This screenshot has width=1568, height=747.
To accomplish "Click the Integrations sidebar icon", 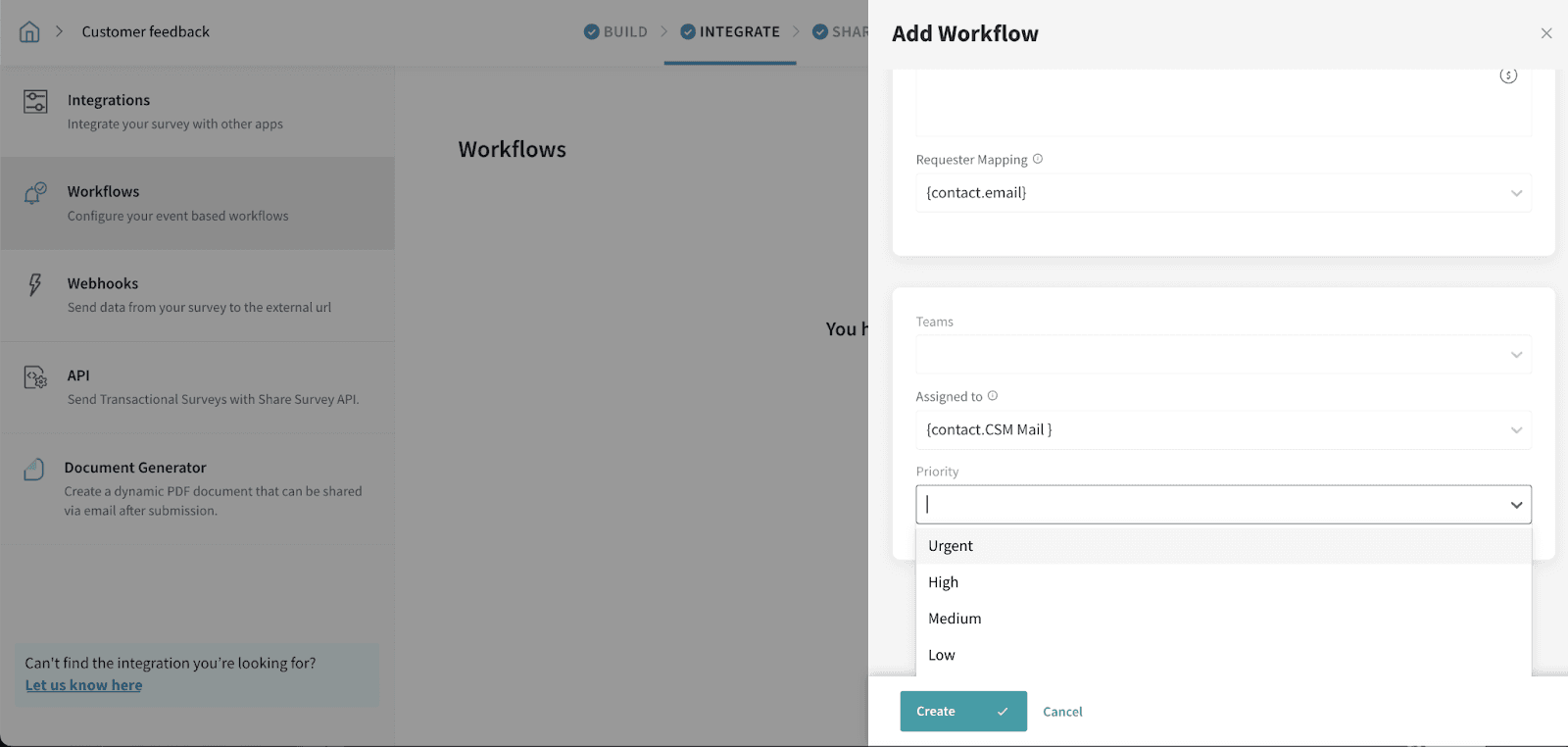I will (x=35, y=101).
